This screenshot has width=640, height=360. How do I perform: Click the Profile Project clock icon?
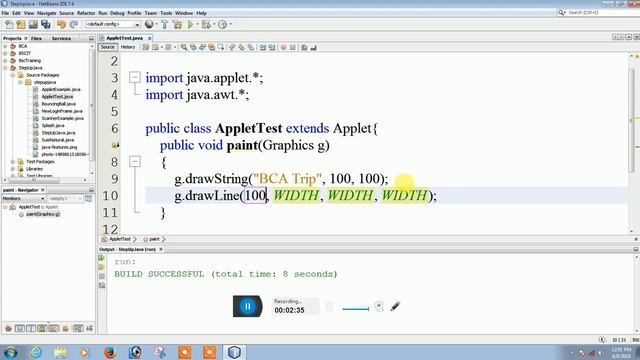222,24
